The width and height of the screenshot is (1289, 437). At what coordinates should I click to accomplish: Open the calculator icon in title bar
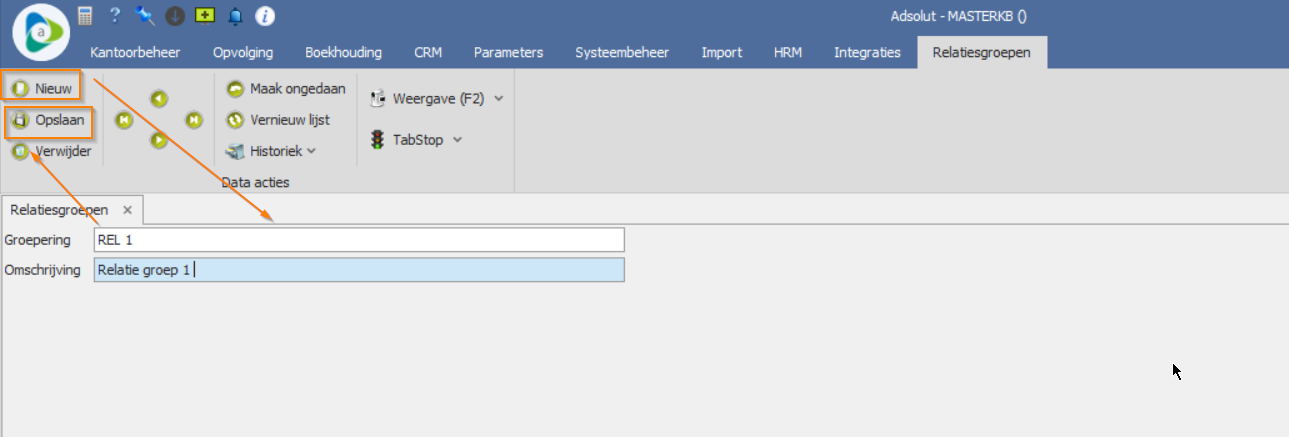pyautogui.click(x=85, y=15)
